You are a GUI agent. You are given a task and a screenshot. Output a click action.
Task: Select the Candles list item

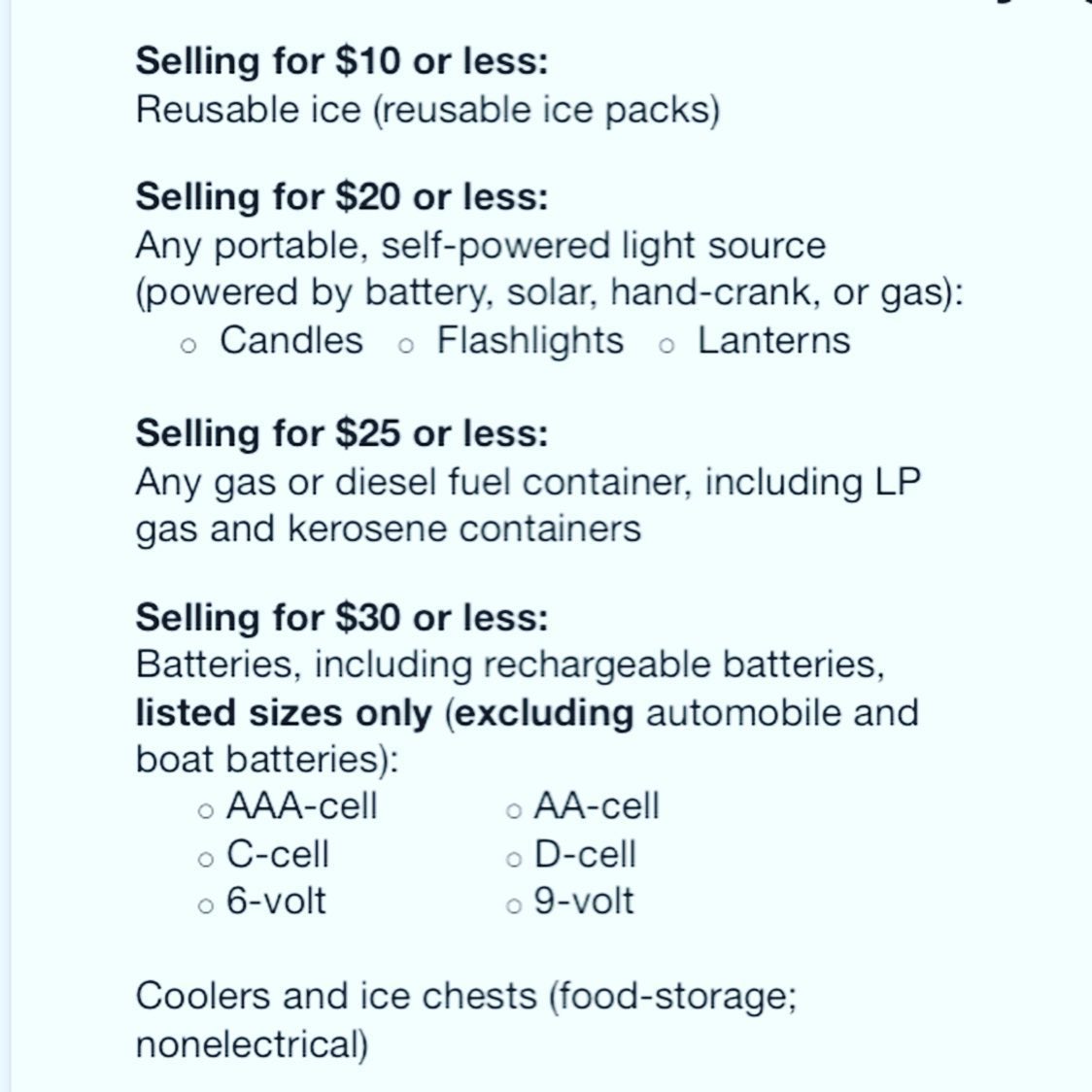tap(290, 340)
